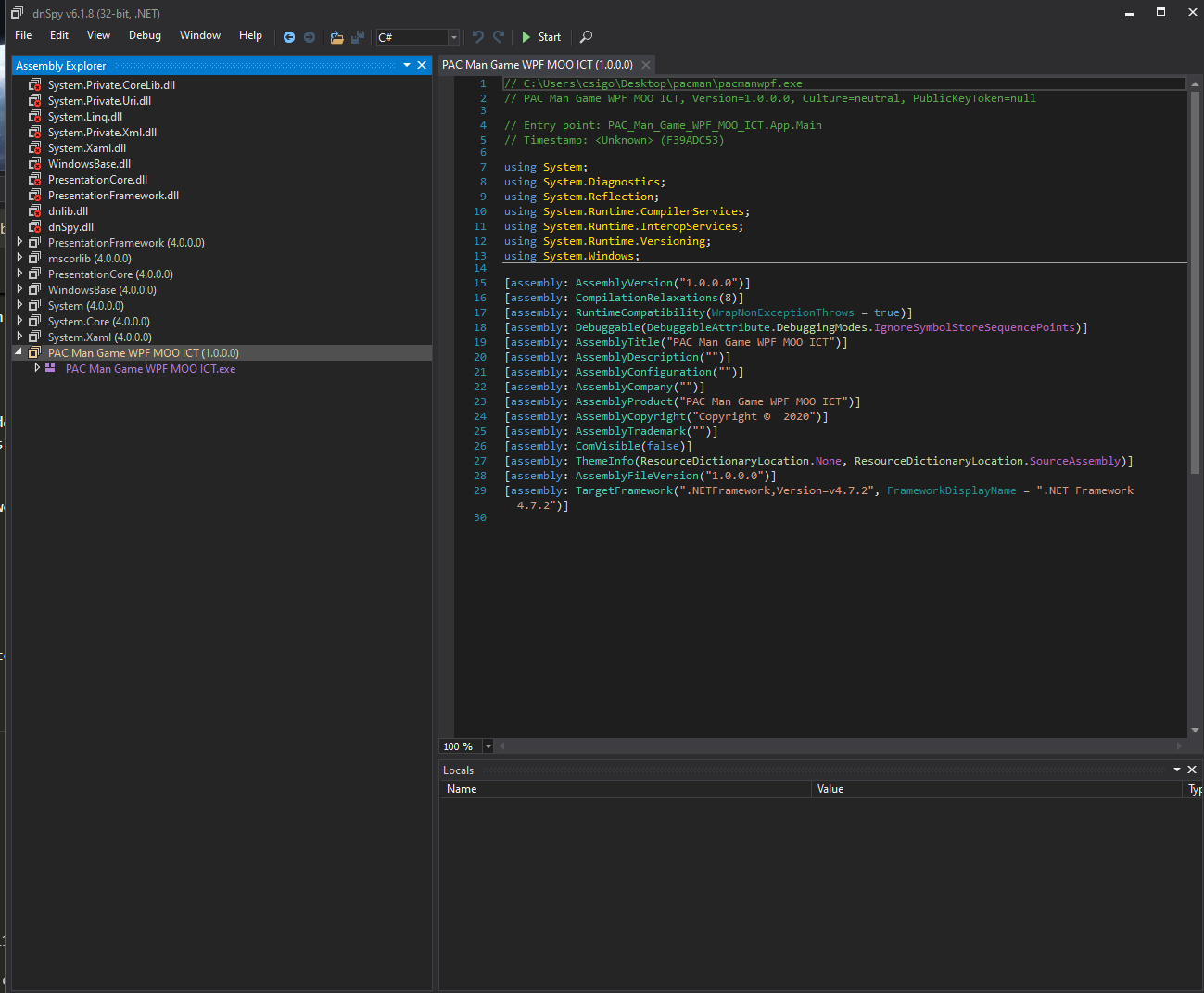
Task: Select System.Xaml.dll entry
Action: tap(87, 148)
